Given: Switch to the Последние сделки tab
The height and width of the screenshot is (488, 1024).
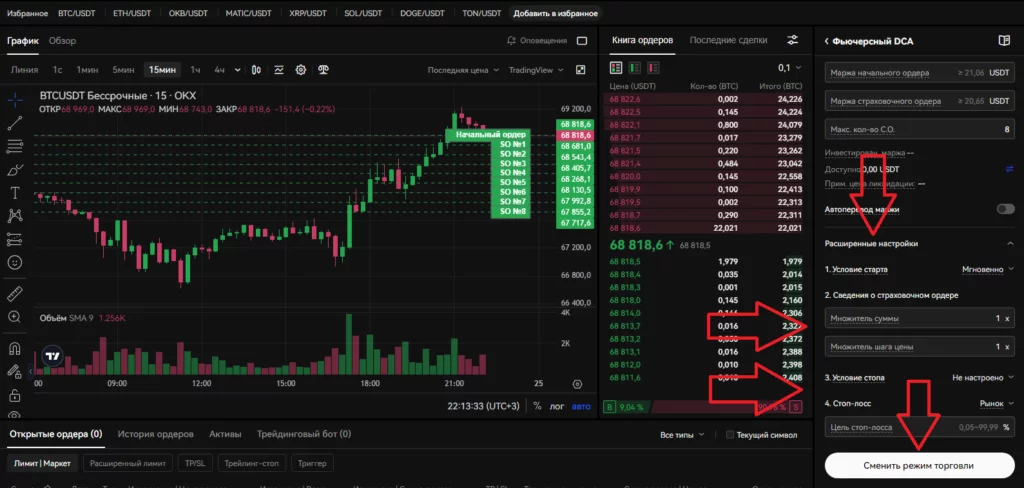Looking at the screenshot, I should click(728, 40).
